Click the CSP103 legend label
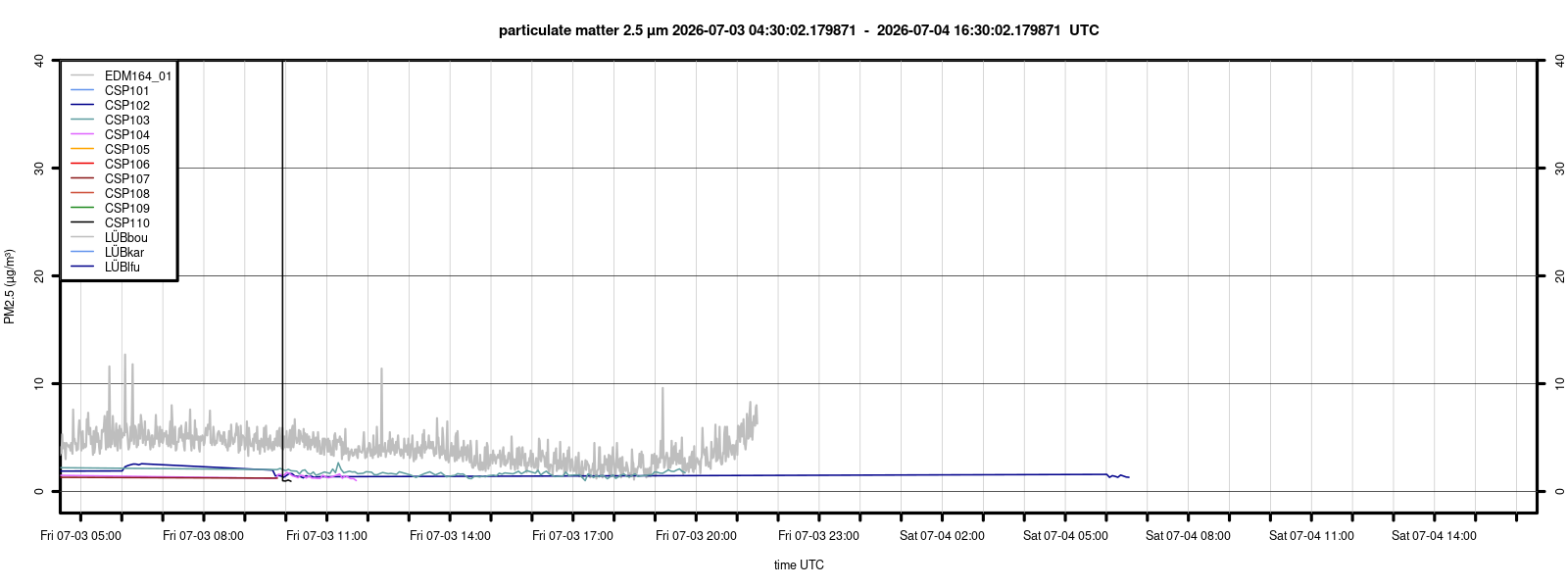The width and height of the screenshot is (1568, 588). click(127, 120)
